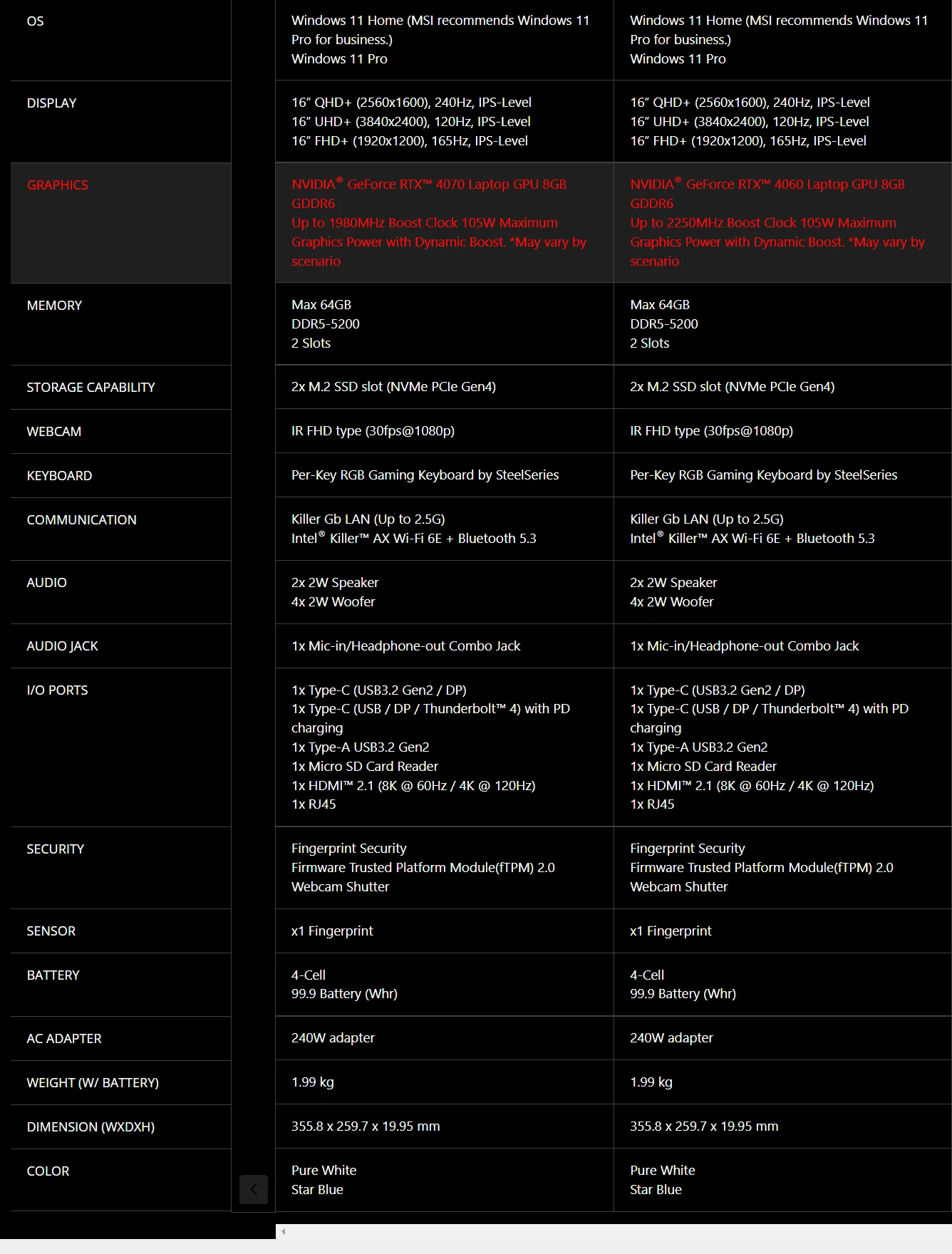
Task: Click the WEBCAM row label
Action: 54,432
